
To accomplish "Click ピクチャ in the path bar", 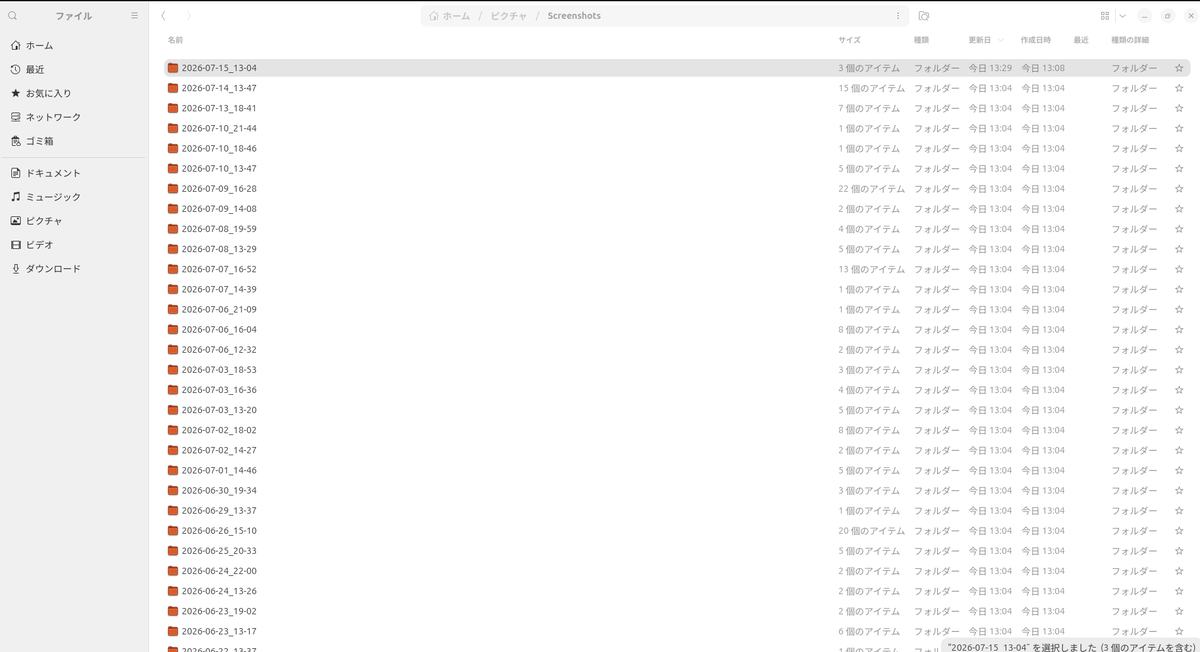I will (x=508, y=16).
